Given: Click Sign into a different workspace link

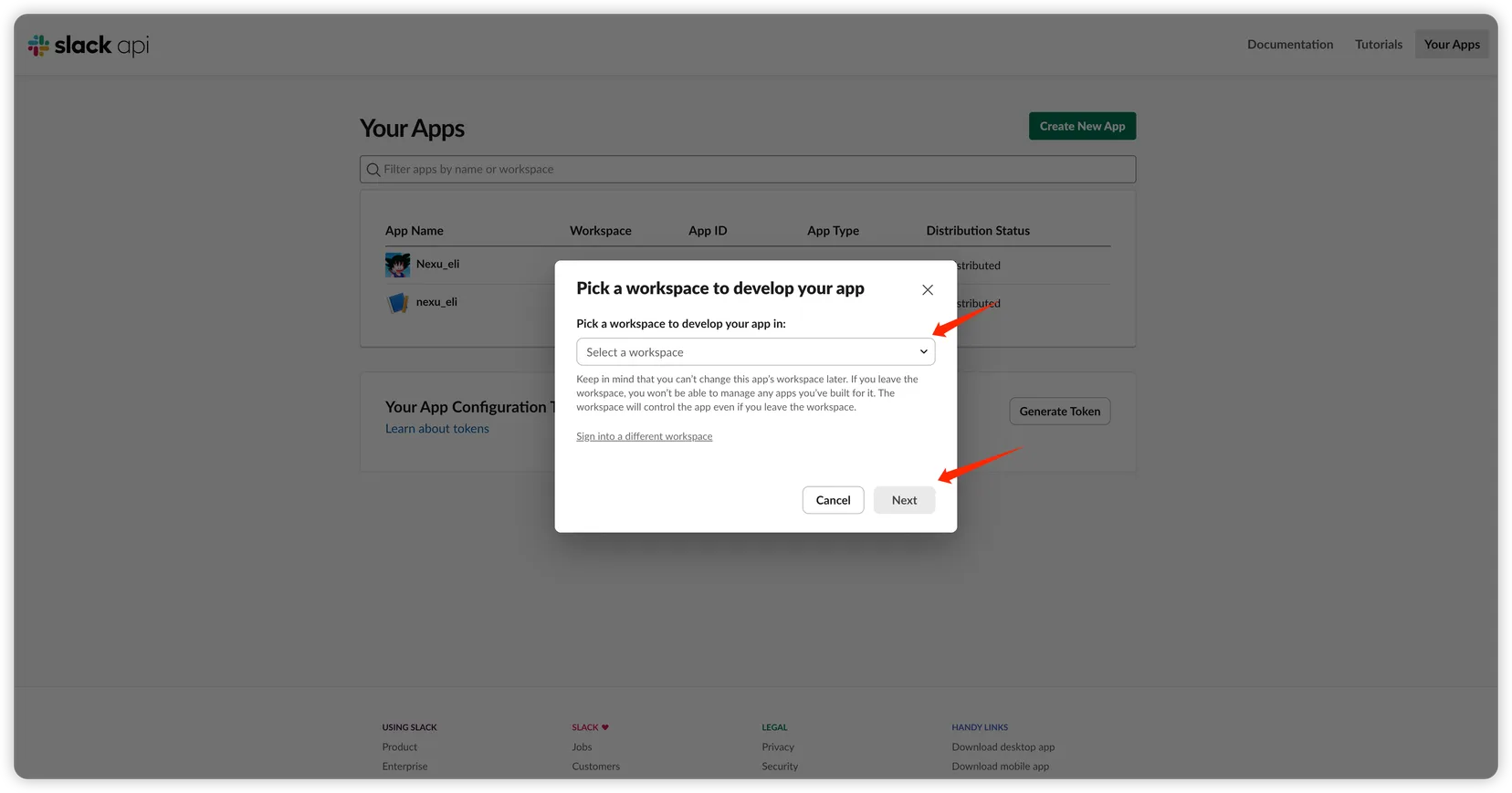Looking at the screenshot, I should click(x=644, y=437).
